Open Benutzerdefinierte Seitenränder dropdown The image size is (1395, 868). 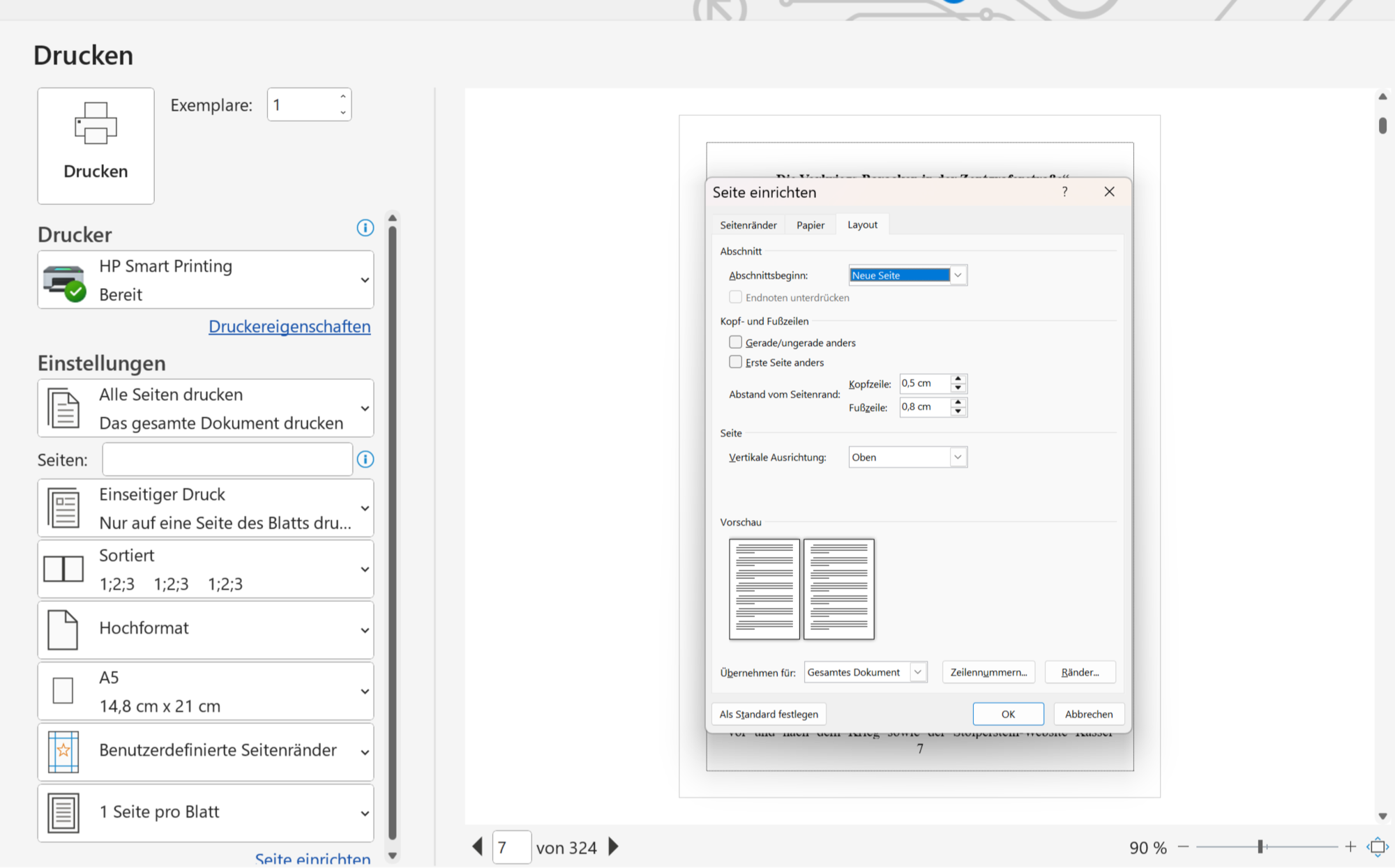click(x=206, y=752)
